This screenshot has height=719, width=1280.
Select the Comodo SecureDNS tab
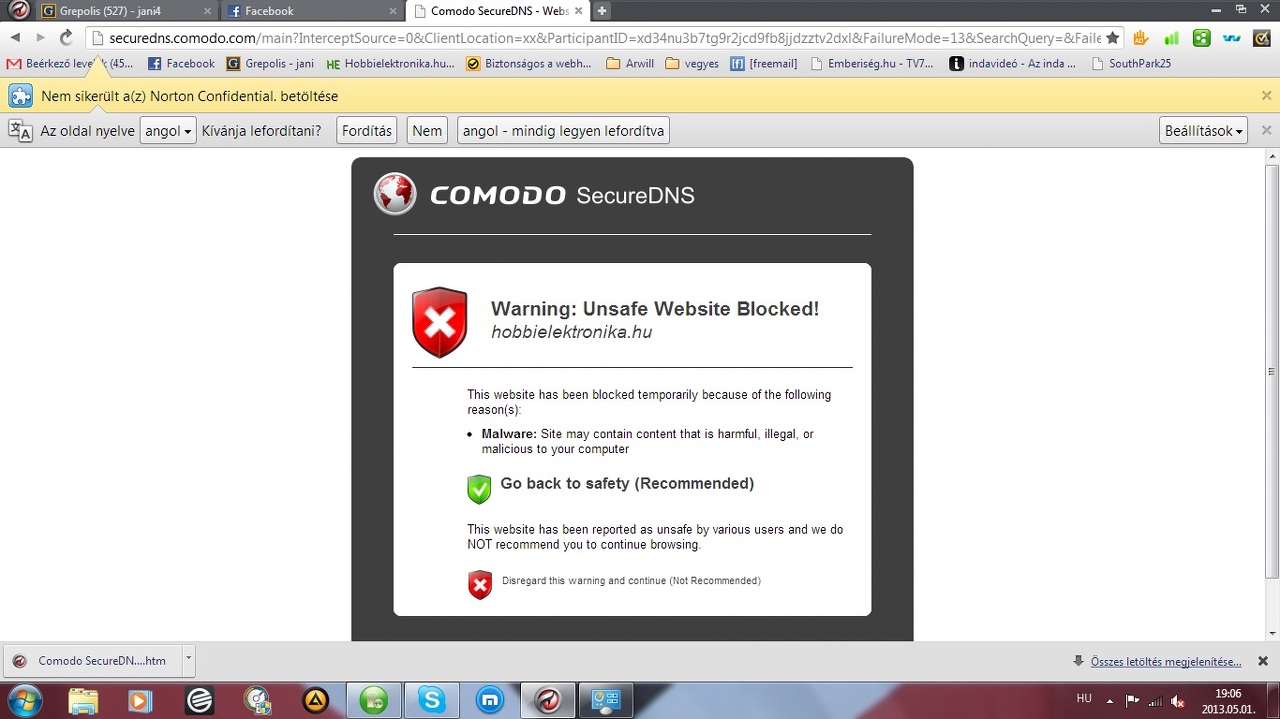[x=497, y=11]
